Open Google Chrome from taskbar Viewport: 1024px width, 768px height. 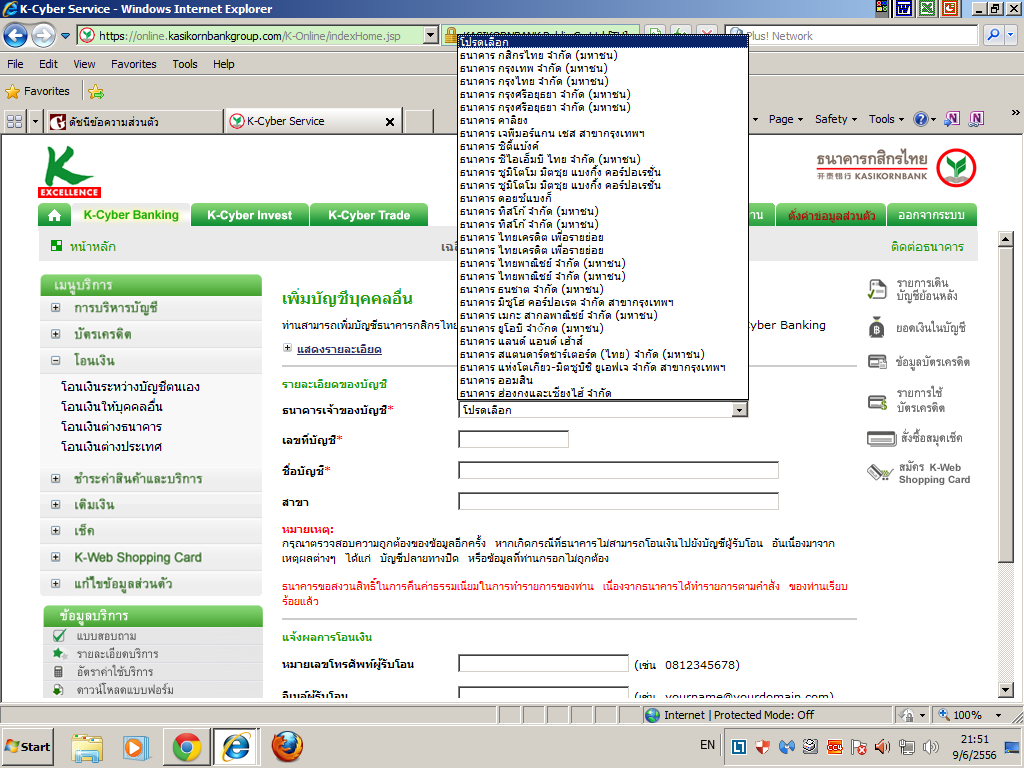187,746
